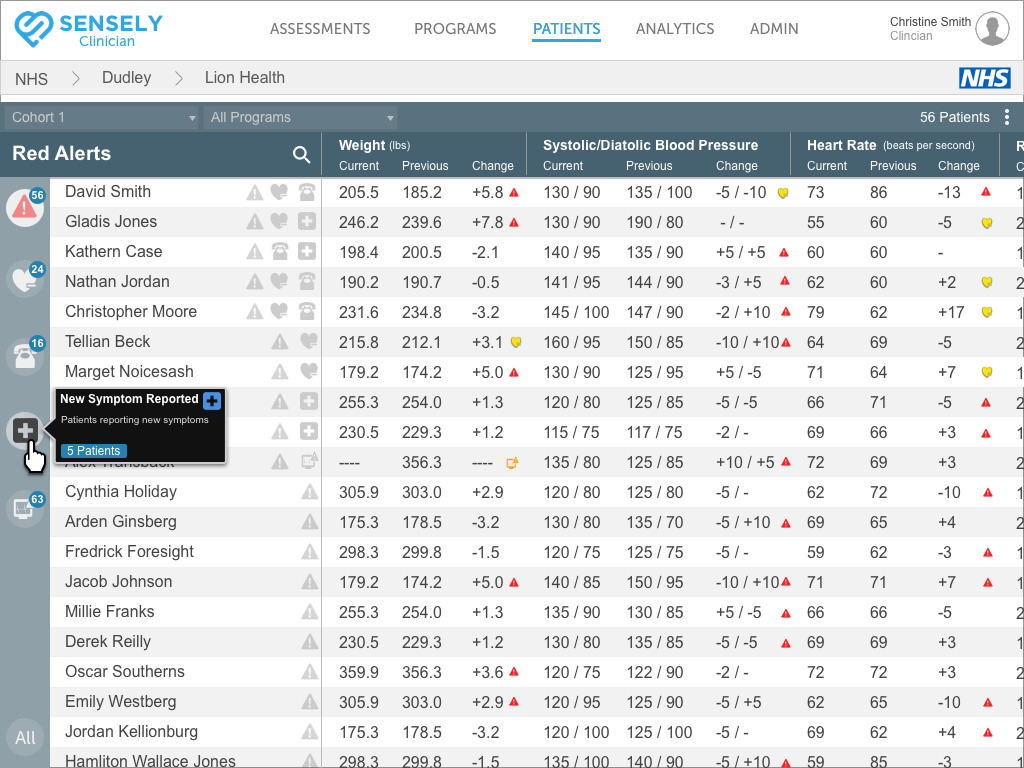
Task: Click Christopher Moore's heart rate change +17
Action: [951, 313]
